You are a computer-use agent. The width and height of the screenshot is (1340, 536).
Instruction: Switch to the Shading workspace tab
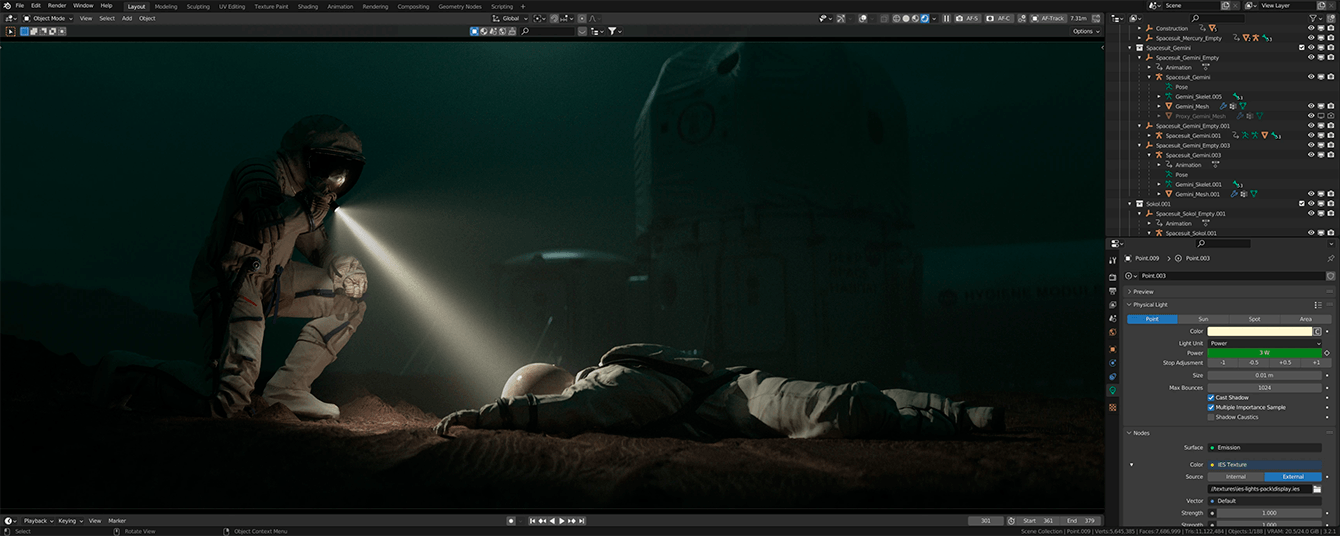coord(307,6)
